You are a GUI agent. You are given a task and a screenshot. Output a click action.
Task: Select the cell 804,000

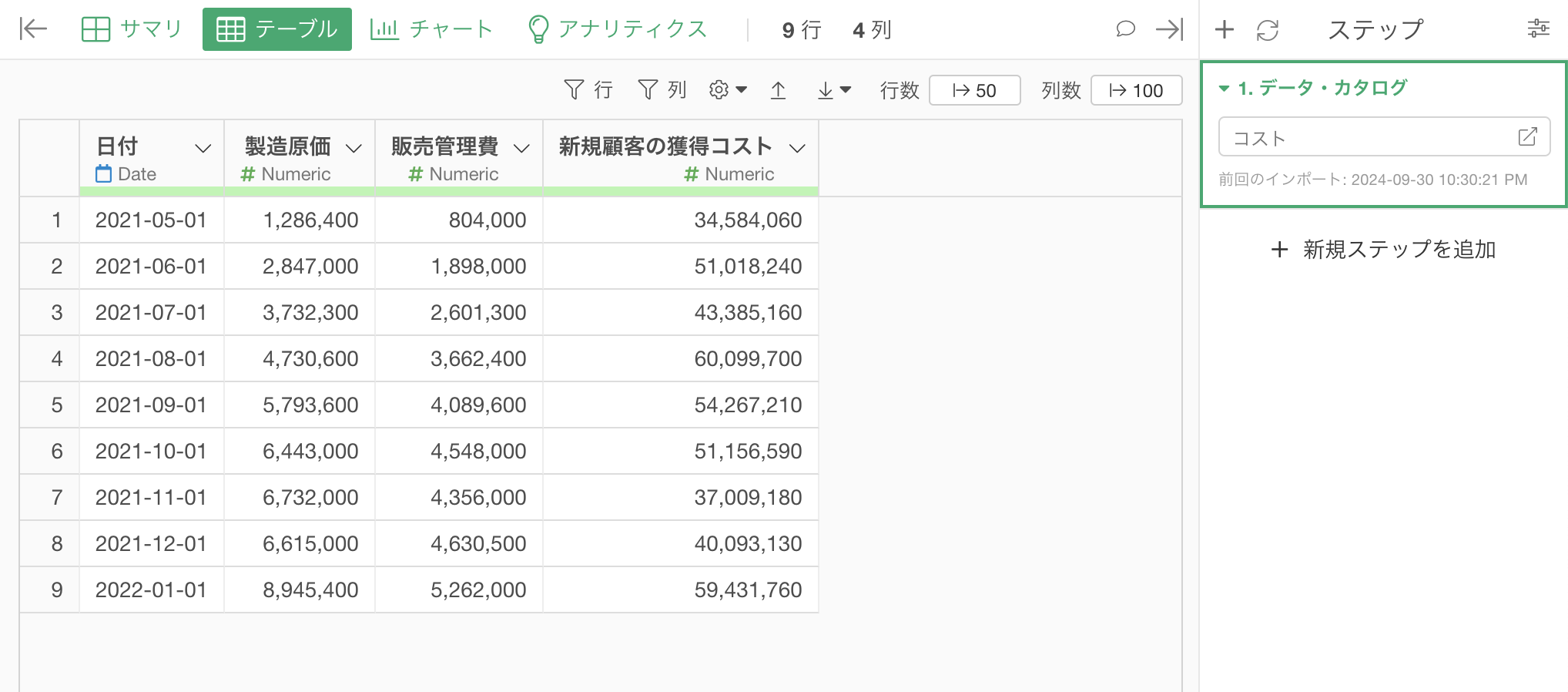459,220
